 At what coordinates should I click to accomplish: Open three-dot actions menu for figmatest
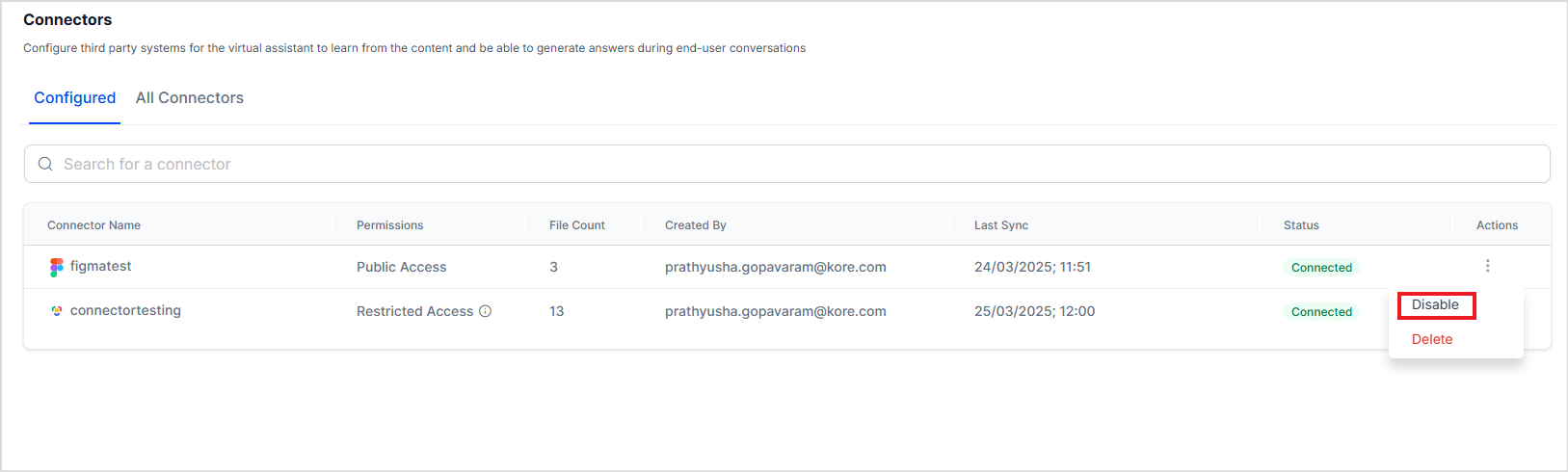coord(1487,266)
